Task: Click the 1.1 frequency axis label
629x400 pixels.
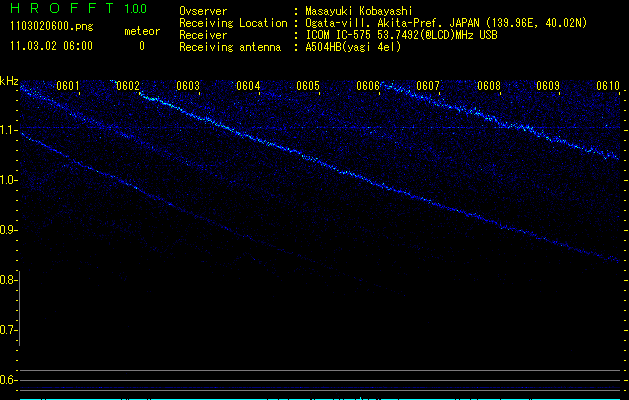Action: [x=8, y=130]
